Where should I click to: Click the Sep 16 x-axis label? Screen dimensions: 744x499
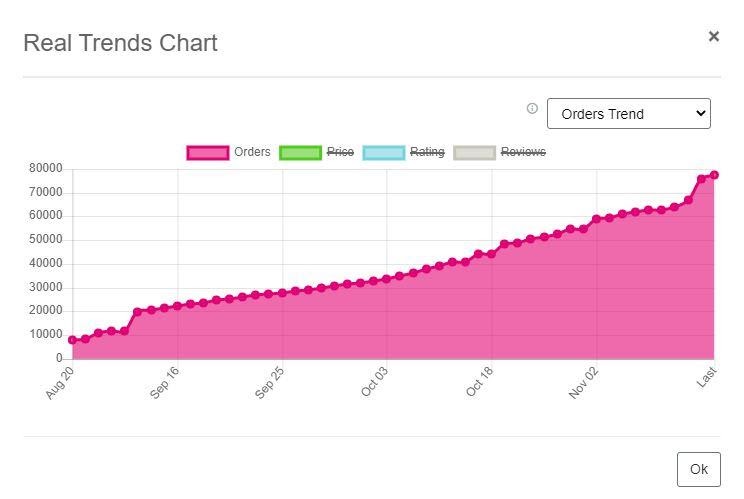coord(166,383)
